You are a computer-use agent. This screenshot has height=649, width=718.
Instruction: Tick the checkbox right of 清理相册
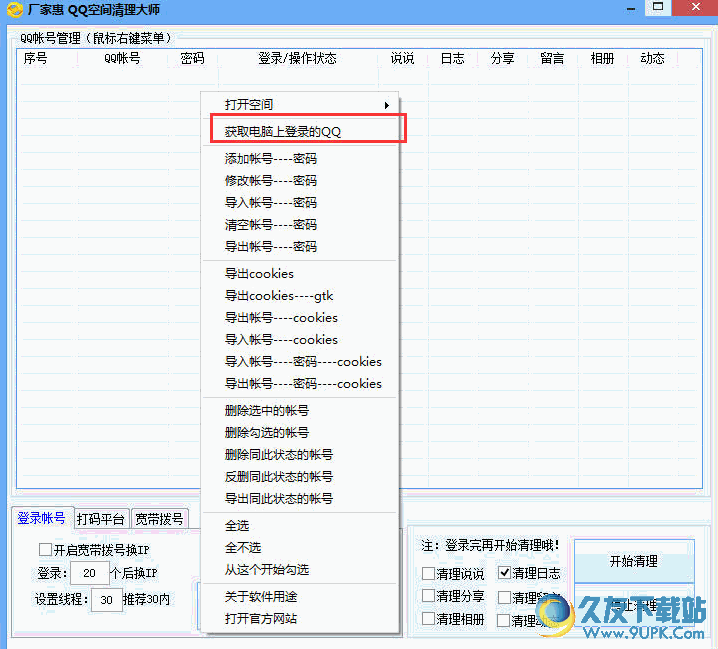click(504, 621)
